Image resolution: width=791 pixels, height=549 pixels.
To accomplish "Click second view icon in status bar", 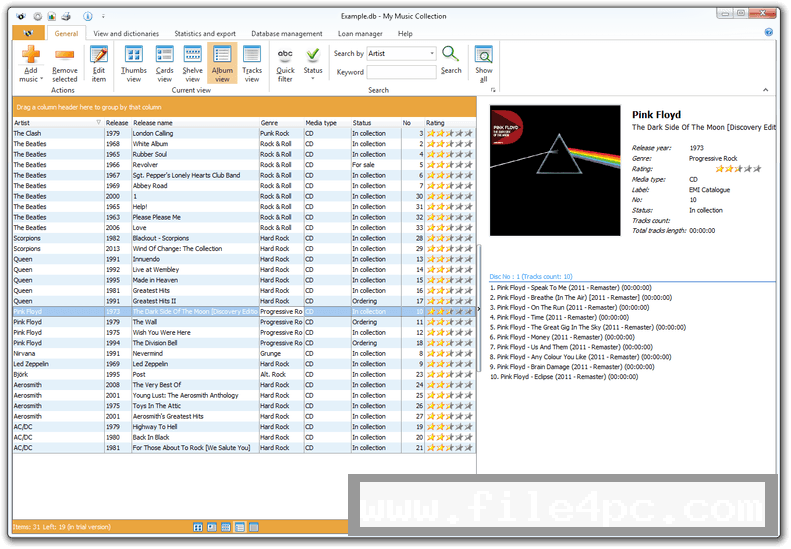I will (x=212, y=527).
